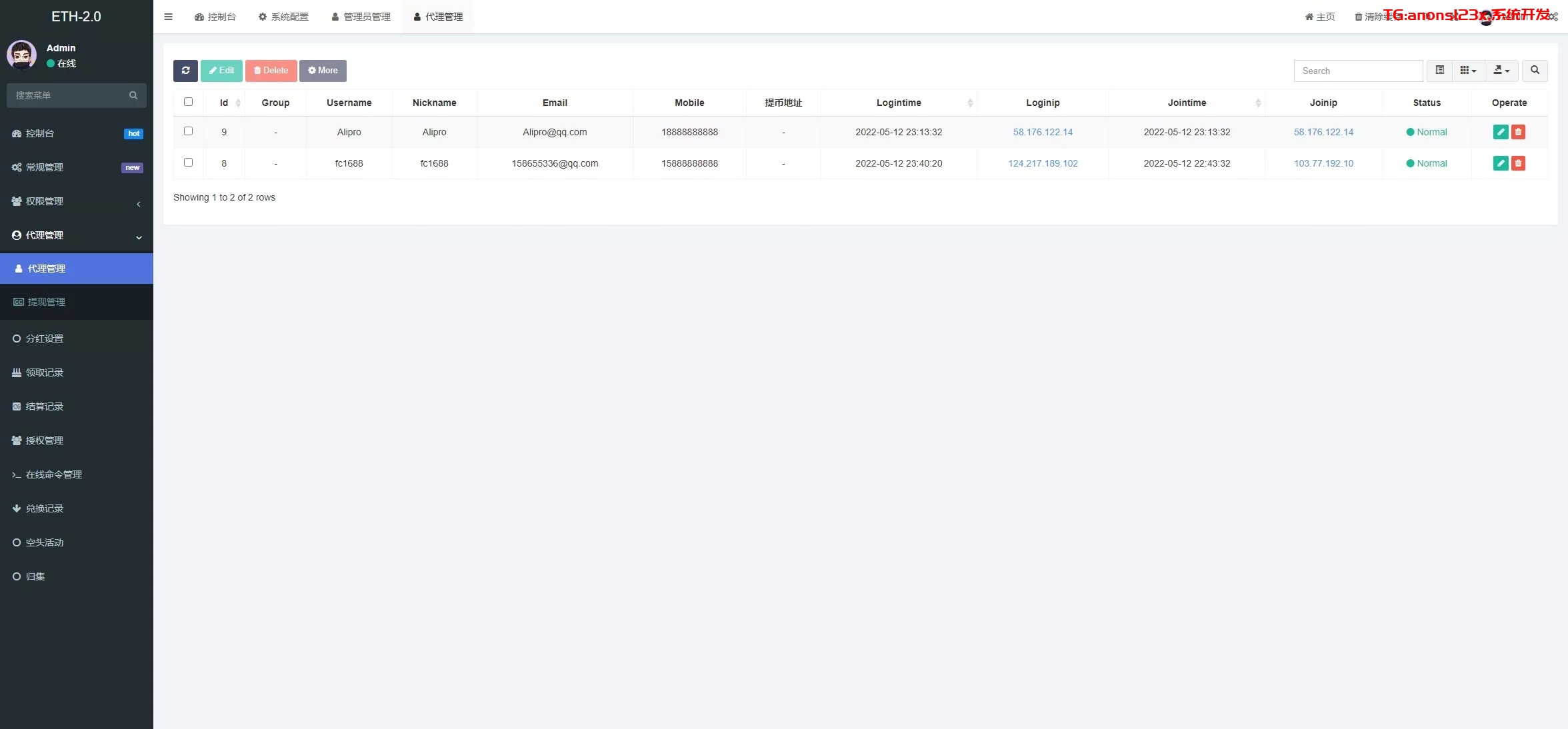
Task: Click green edit pencil for Alipro row
Action: coord(1501,132)
